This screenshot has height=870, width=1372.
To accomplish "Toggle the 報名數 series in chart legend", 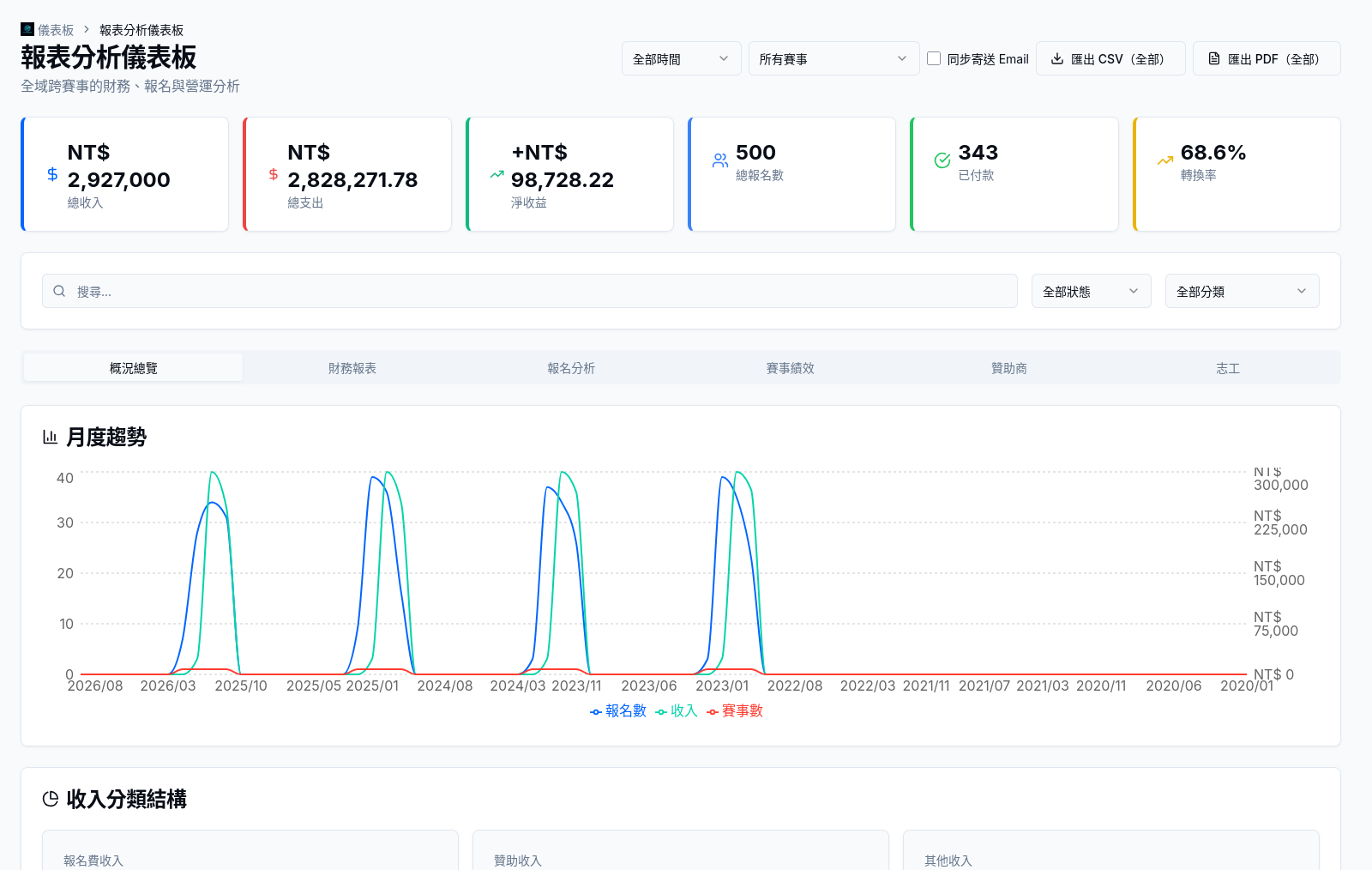I will tap(618, 711).
